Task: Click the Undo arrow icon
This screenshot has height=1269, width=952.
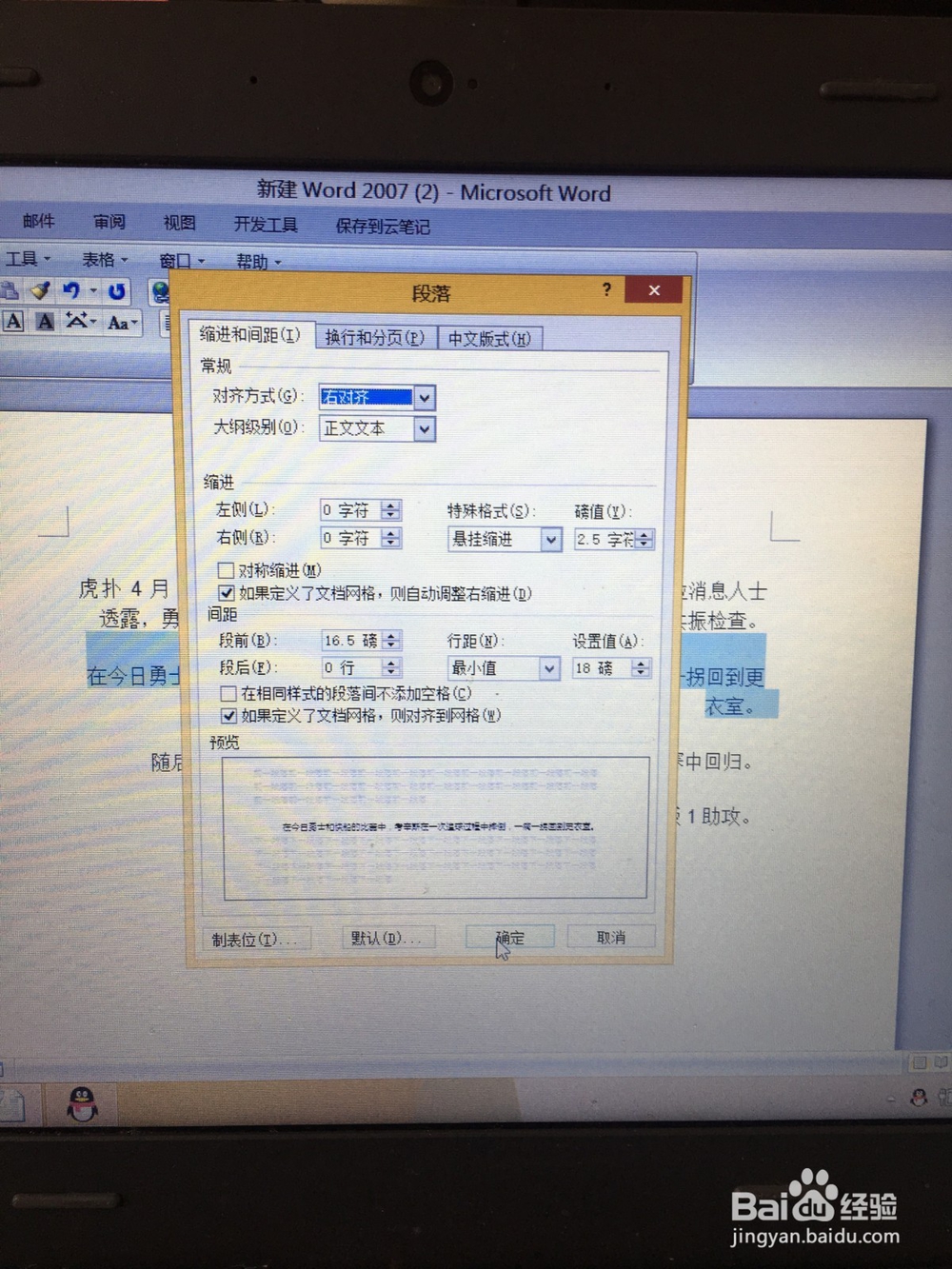Action: (70, 290)
